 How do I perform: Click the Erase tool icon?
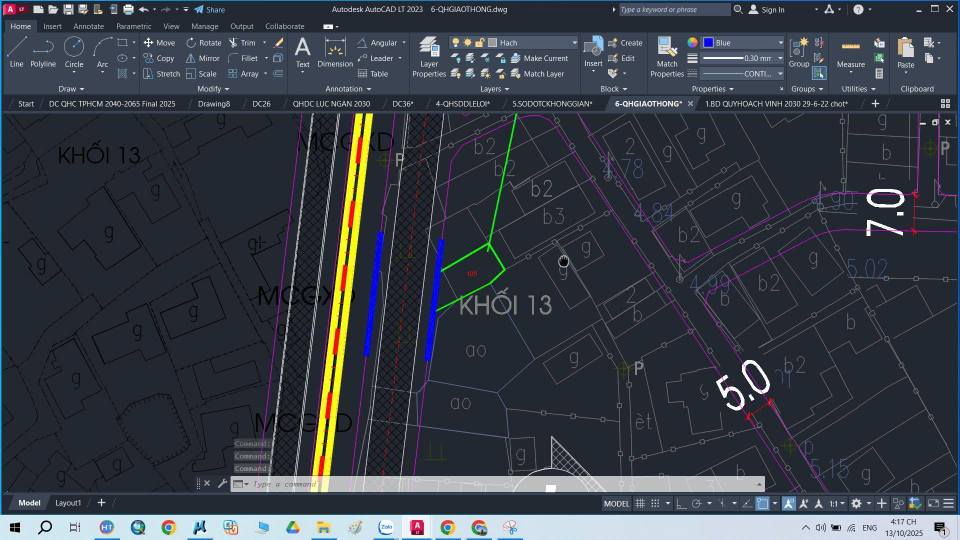tap(279, 42)
